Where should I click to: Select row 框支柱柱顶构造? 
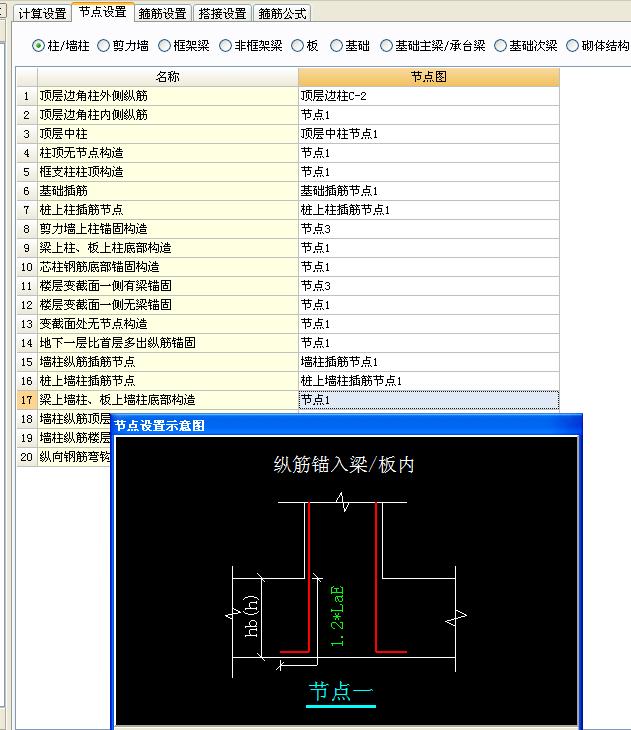(x=168, y=172)
